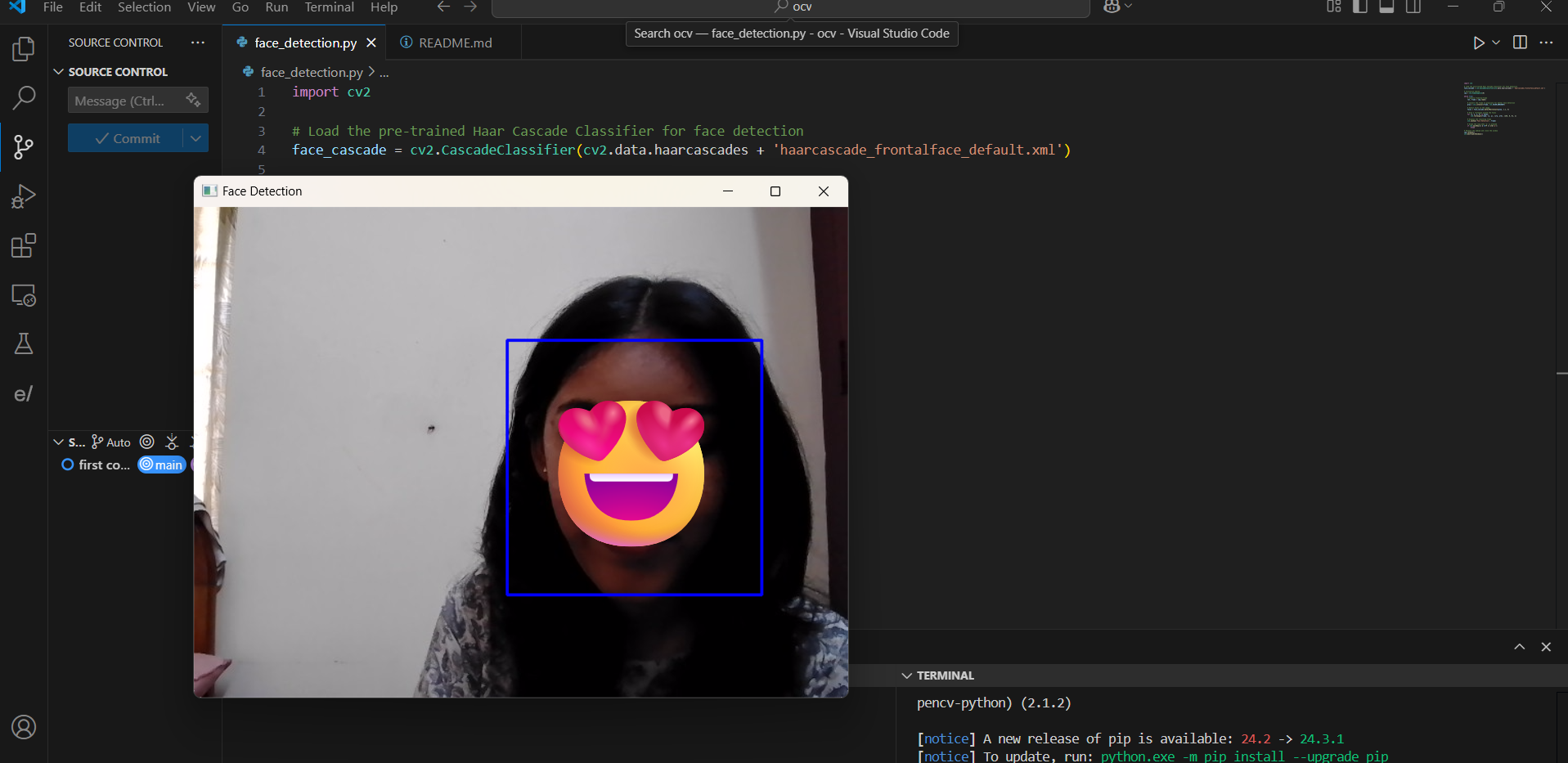
Task: Open editor More Actions ellipsis
Action: tap(1546, 43)
